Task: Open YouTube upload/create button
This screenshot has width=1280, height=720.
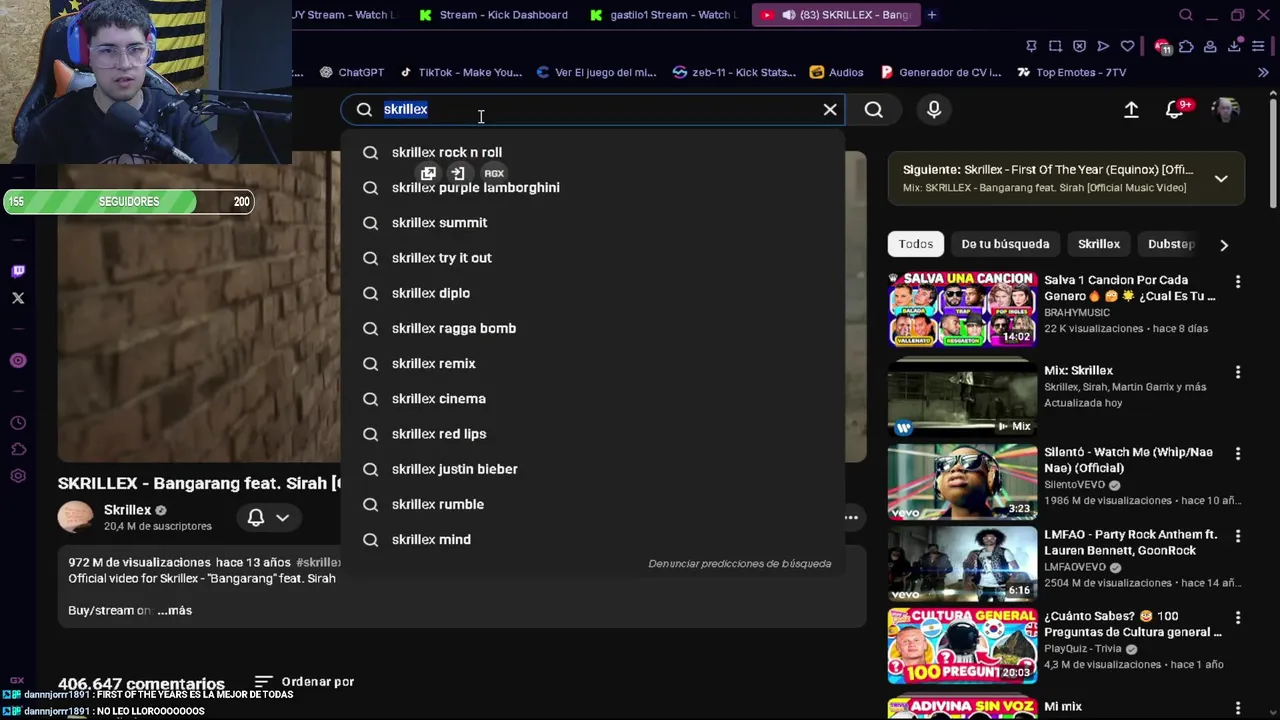Action: tap(1131, 110)
